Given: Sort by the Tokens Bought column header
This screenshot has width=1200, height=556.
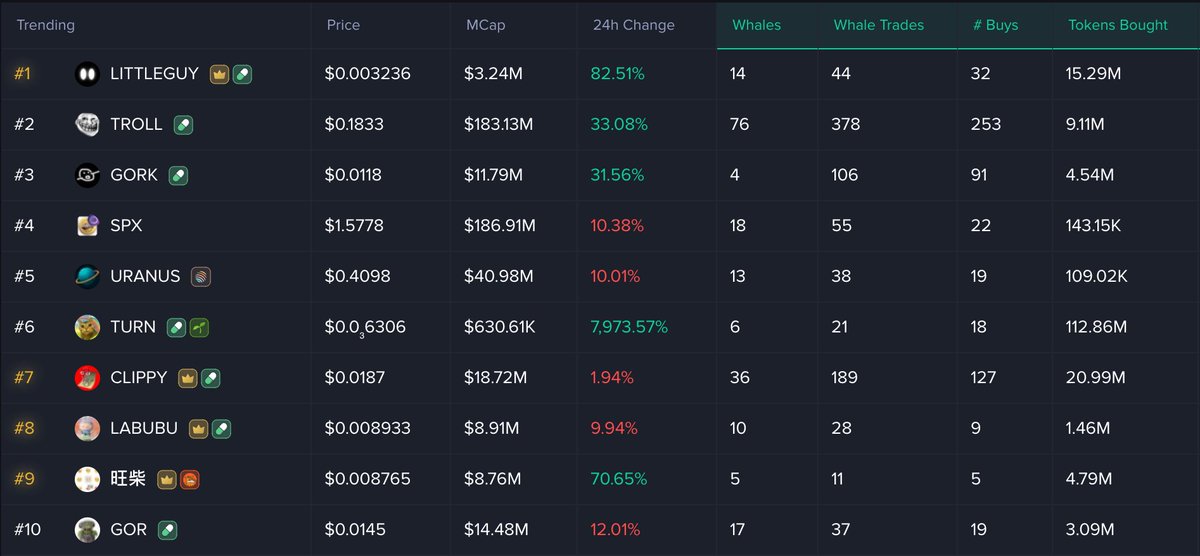Looking at the screenshot, I should [1118, 25].
